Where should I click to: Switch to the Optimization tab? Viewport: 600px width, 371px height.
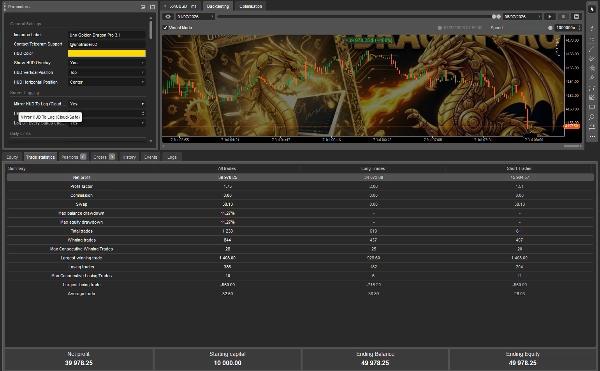(251, 6)
